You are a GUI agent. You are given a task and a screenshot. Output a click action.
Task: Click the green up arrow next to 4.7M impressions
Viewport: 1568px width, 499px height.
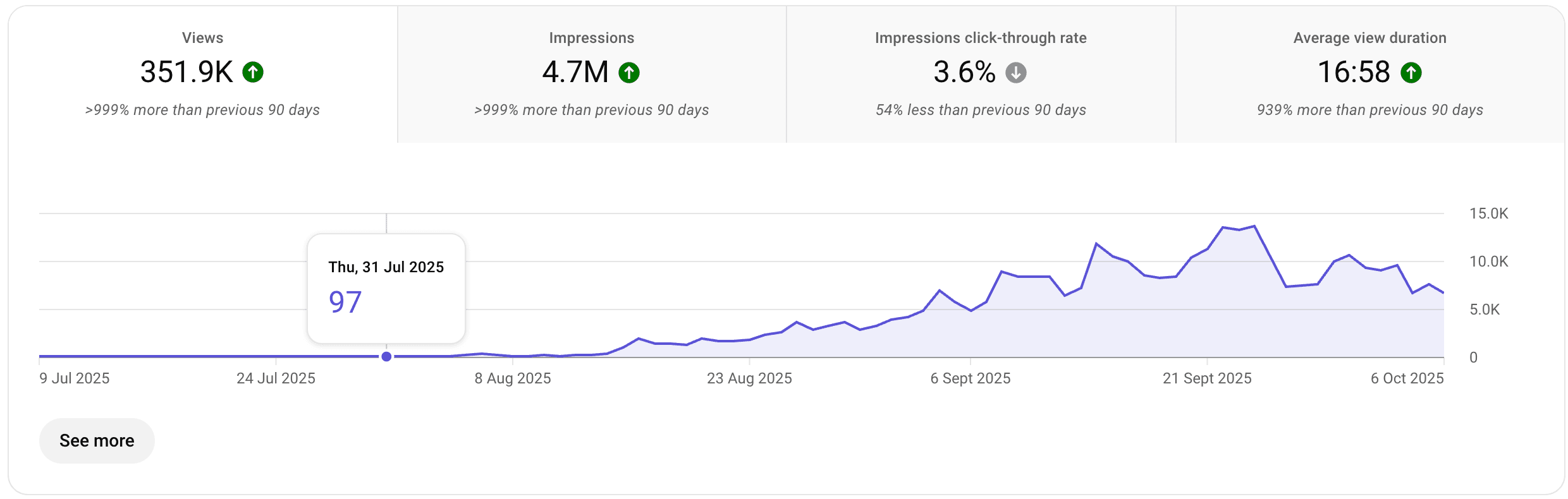tap(628, 73)
